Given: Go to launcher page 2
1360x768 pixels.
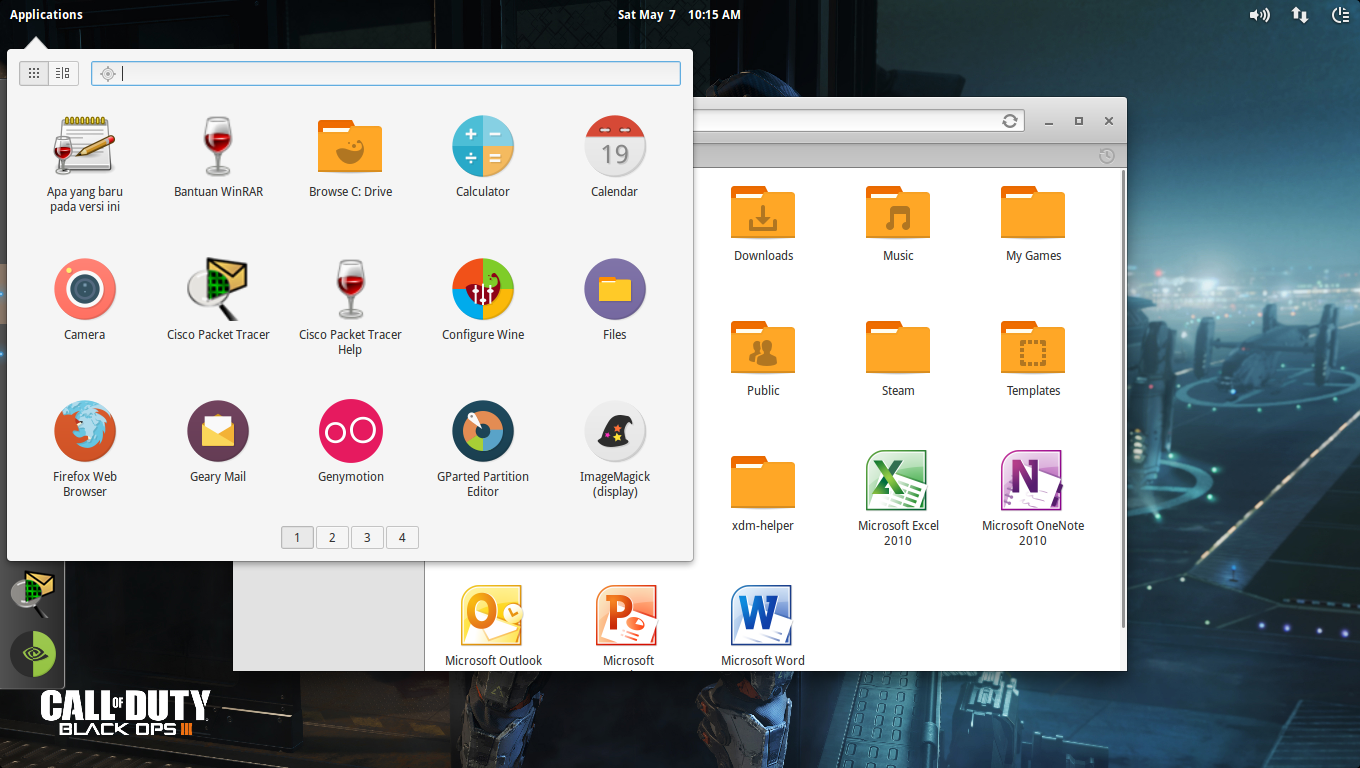Looking at the screenshot, I should [332, 538].
